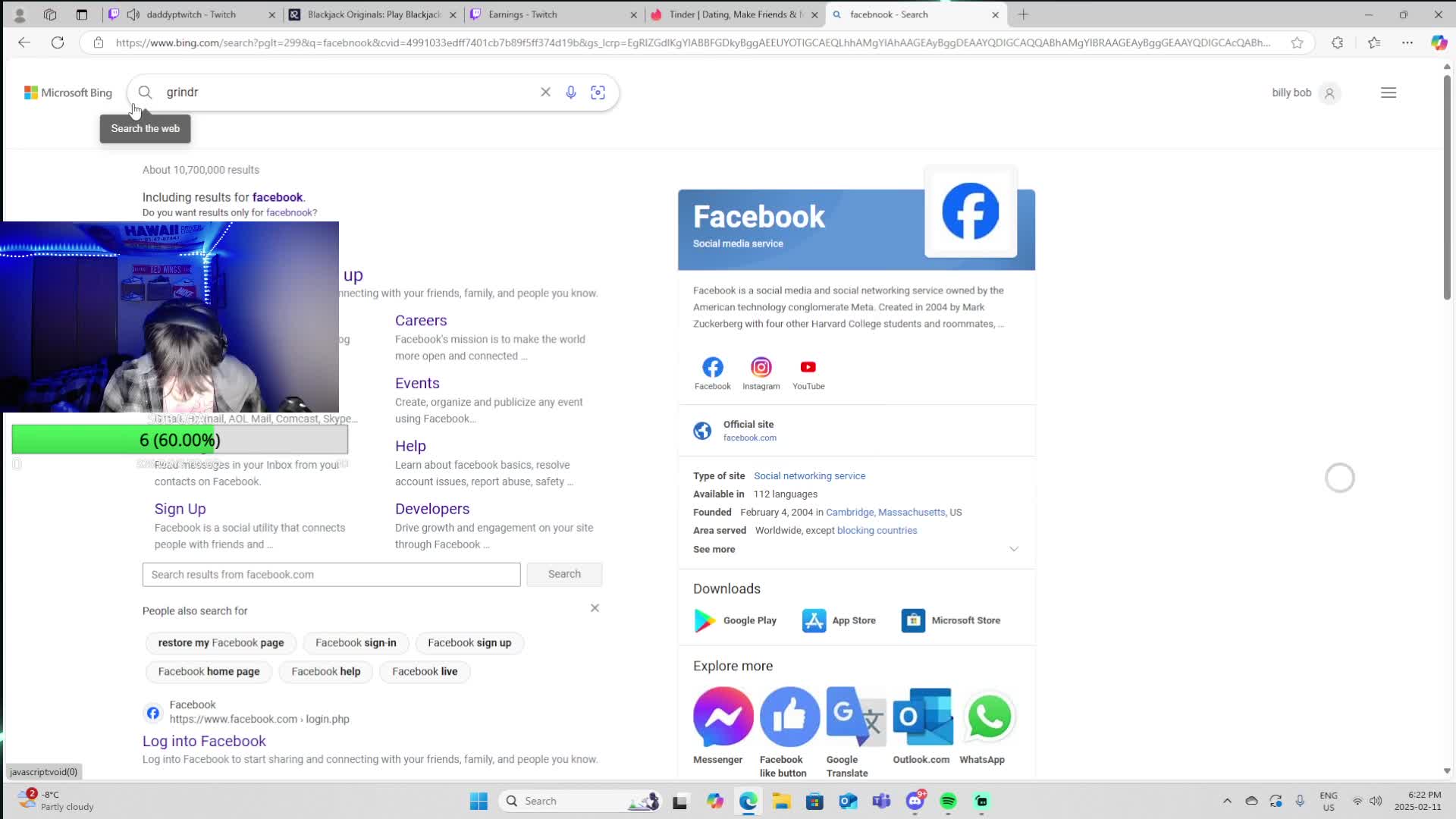This screenshot has width=1456, height=819.
Task: Switch to the Tinder tab
Action: [734, 14]
